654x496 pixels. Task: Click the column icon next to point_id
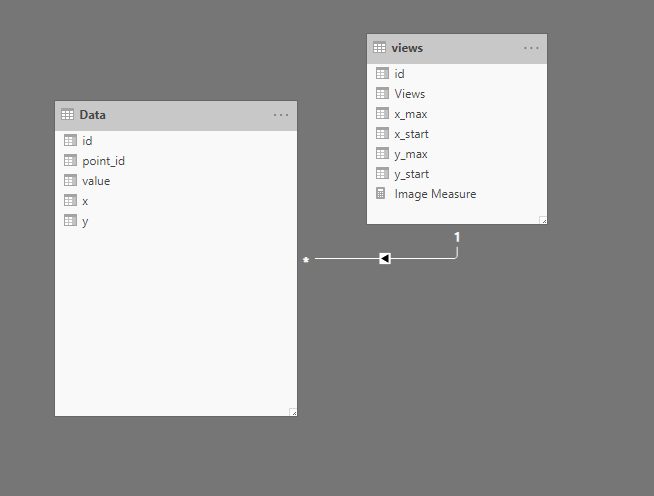pyautogui.click(x=70, y=160)
